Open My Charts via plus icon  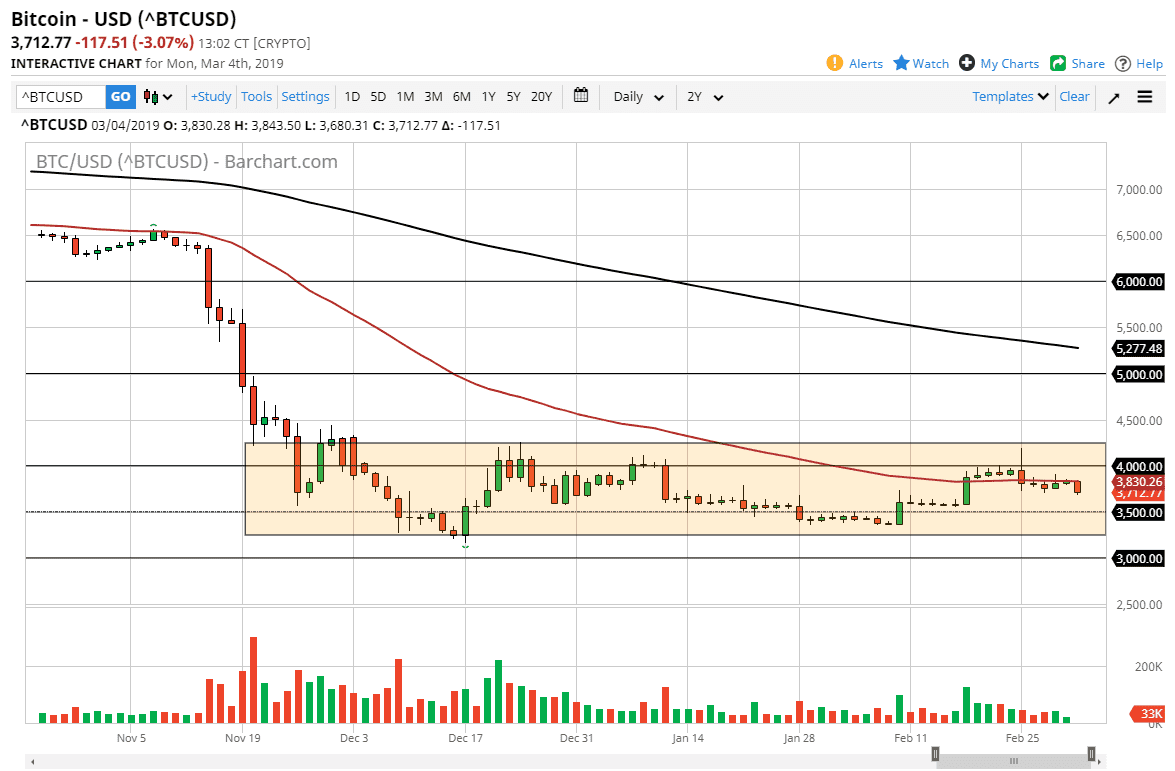coord(967,63)
